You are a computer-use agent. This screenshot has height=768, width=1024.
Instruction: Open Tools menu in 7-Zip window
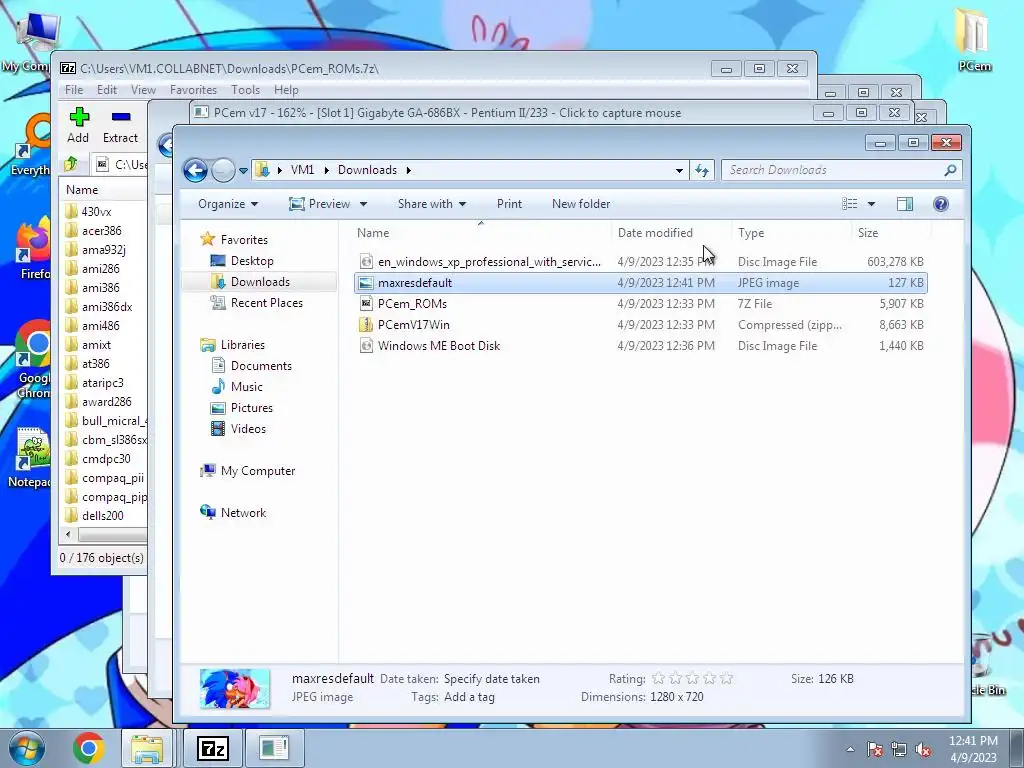point(245,90)
